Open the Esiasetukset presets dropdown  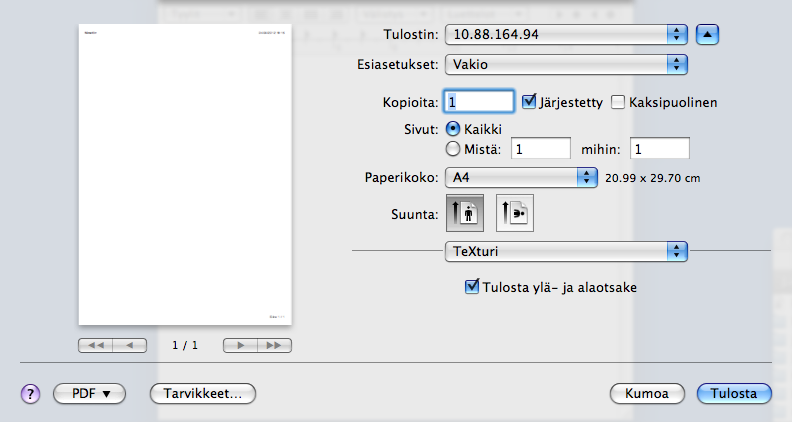pos(566,64)
